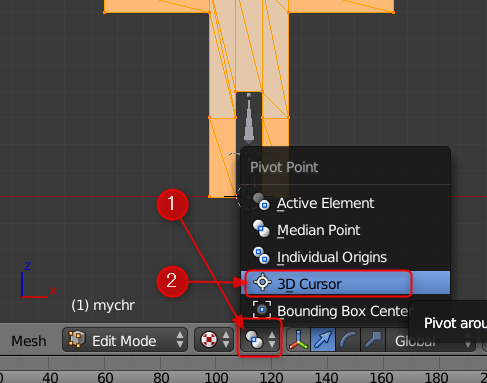Click timeline frame number 180

click(436, 378)
